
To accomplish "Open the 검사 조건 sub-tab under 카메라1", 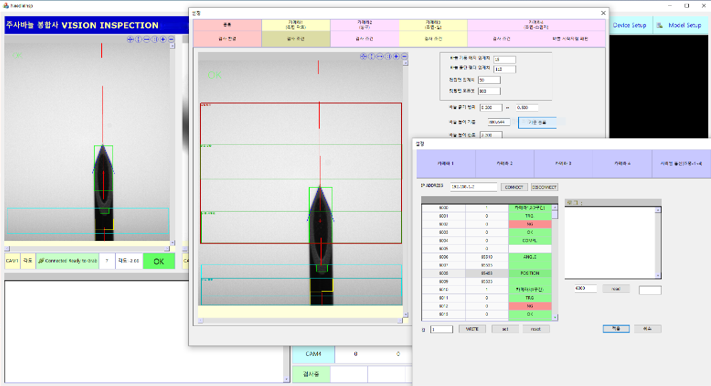I will (x=296, y=39).
